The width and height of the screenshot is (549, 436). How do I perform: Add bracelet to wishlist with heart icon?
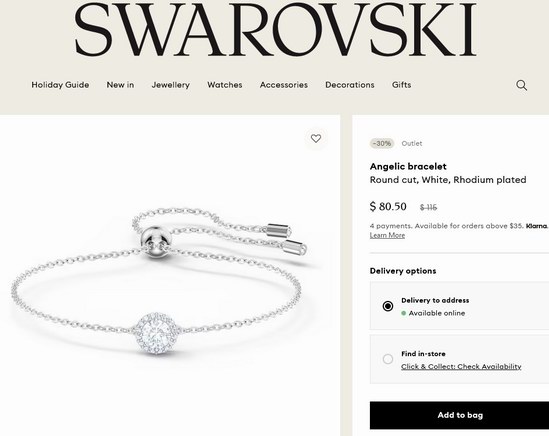[316, 138]
